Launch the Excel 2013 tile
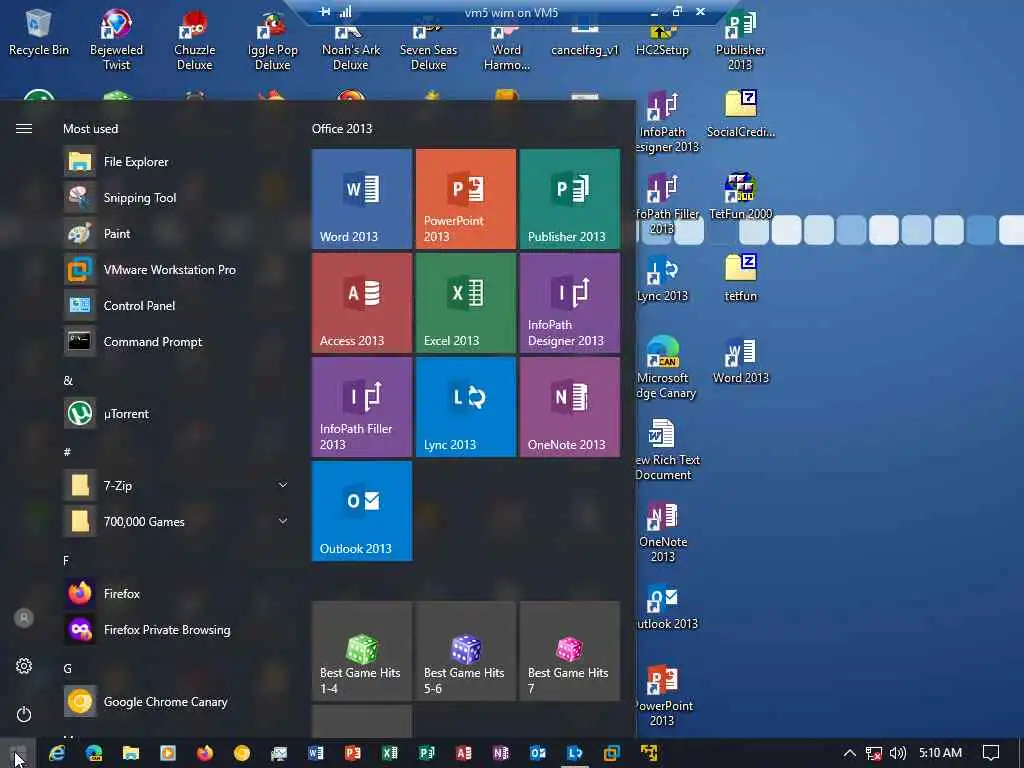1024x768 pixels. [x=466, y=303]
